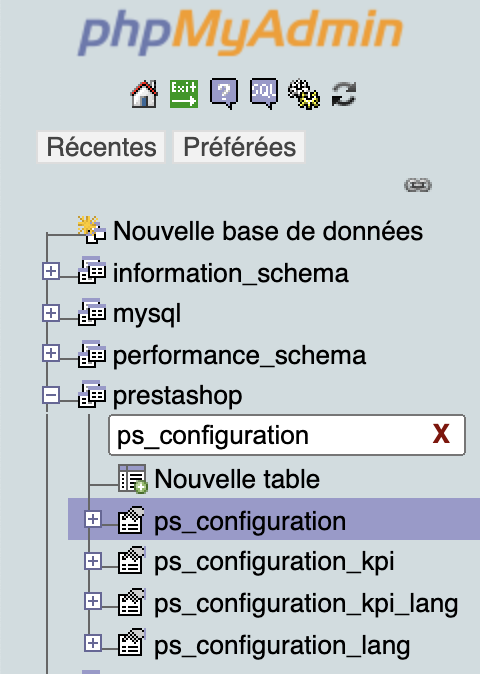
Task: Open the Récentes tables tab
Action: pos(101,147)
